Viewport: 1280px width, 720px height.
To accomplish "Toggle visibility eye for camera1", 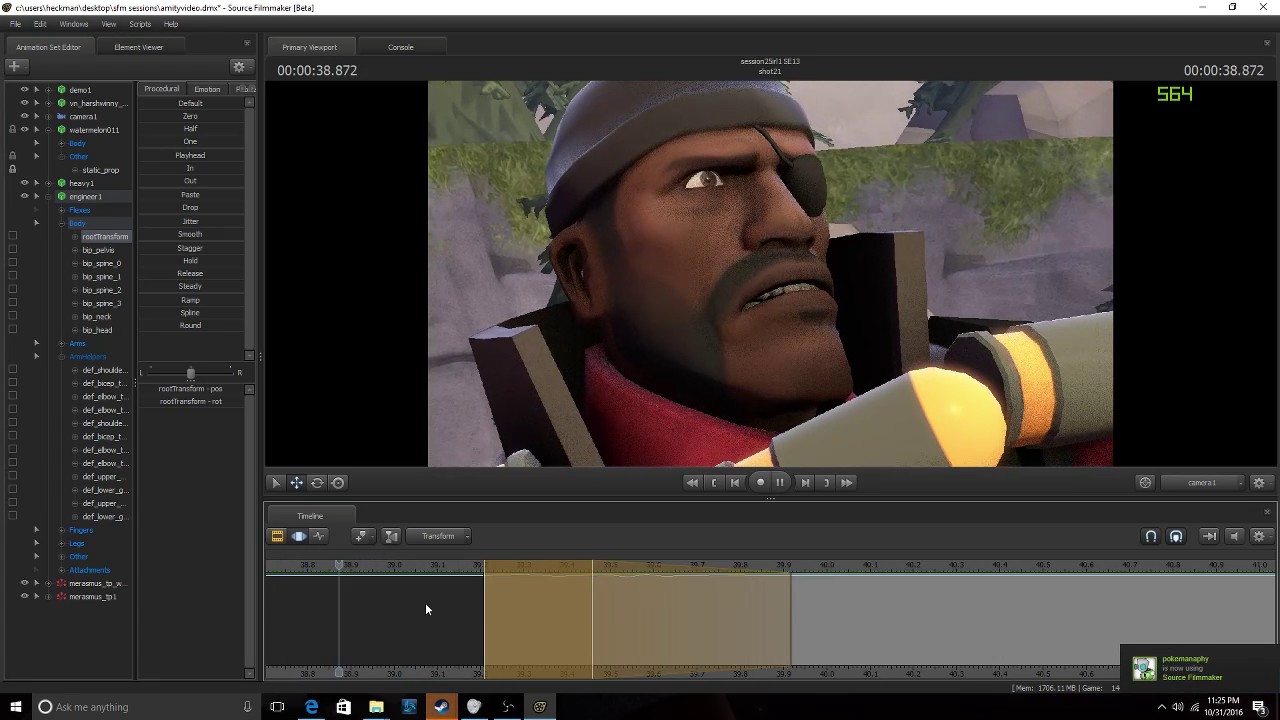I will tap(25, 116).
